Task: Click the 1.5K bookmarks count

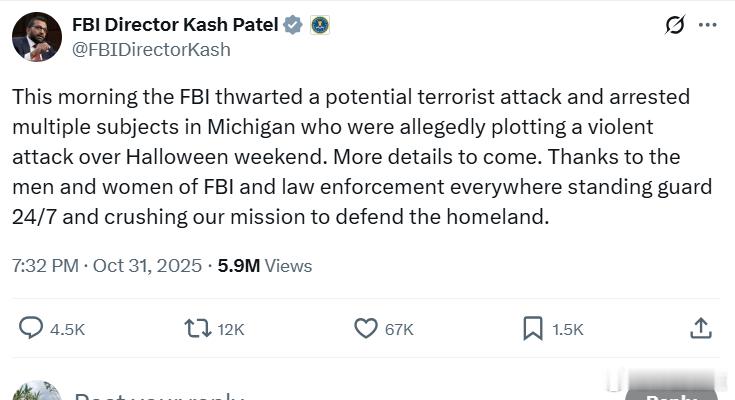Action: (568, 329)
